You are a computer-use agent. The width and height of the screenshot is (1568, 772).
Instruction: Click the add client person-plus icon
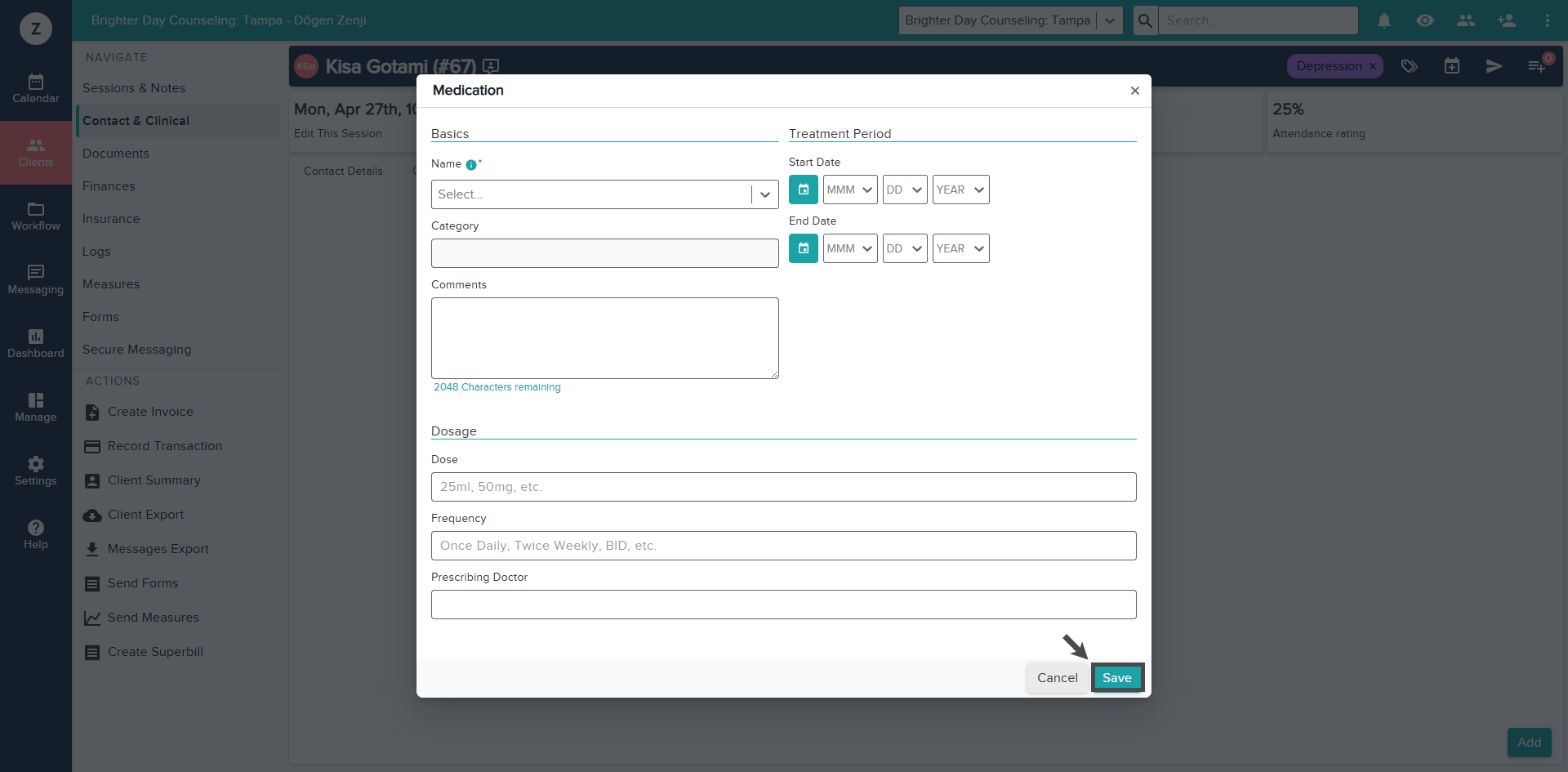1507,20
